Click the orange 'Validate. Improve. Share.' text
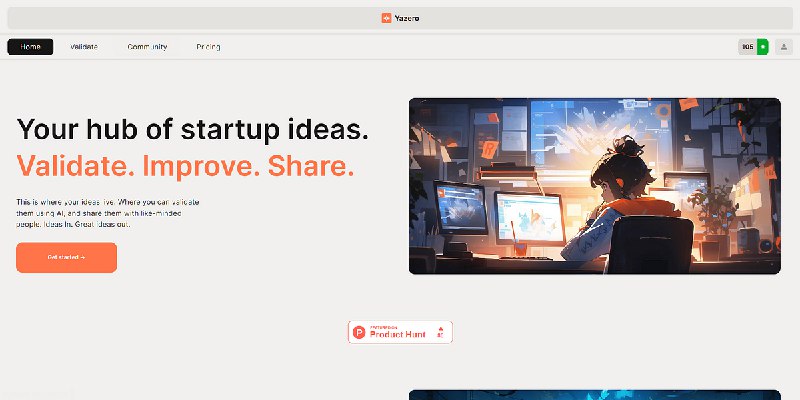The image size is (800, 400). click(x=185, y=166)
